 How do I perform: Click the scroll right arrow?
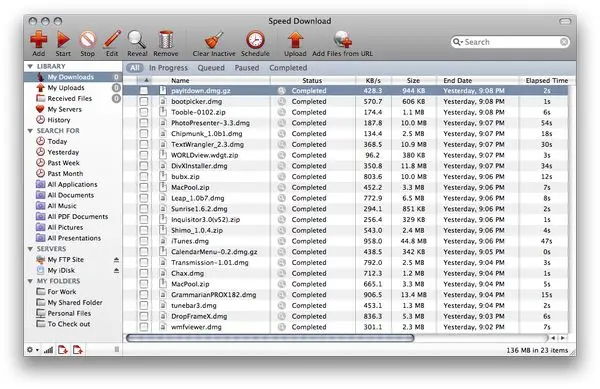(x=562, y=338)
